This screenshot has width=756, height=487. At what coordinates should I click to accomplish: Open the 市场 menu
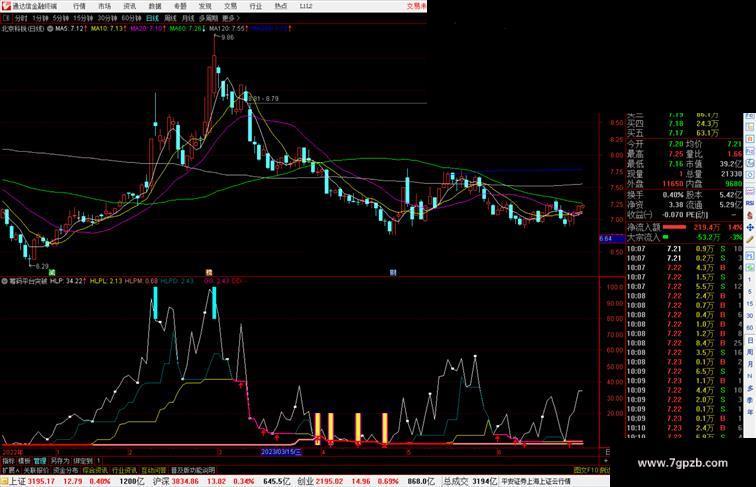click(105, 6)
